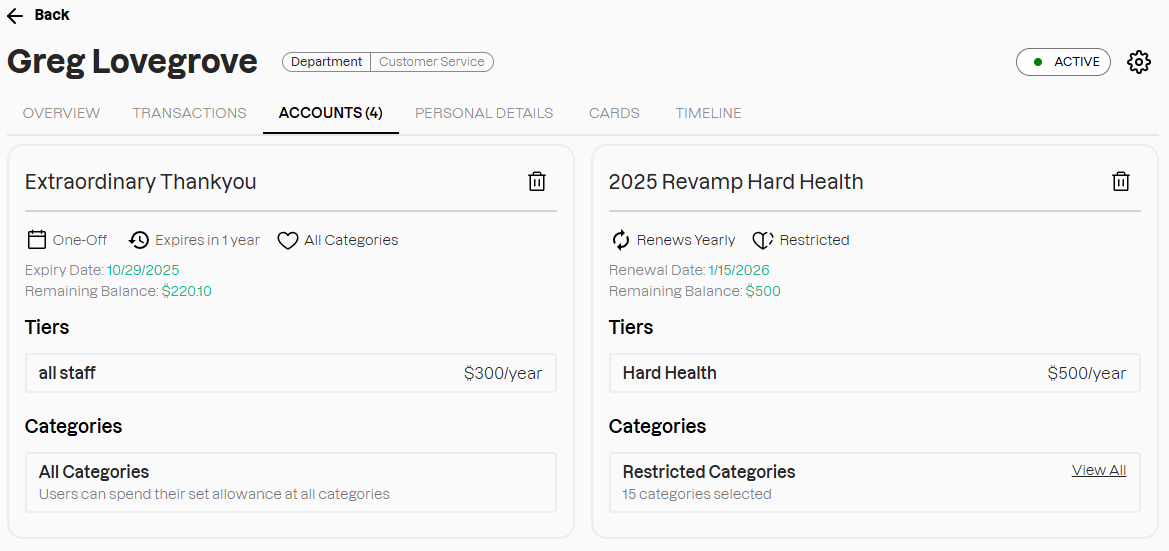Open the settings gear icon

(1138, 62)
